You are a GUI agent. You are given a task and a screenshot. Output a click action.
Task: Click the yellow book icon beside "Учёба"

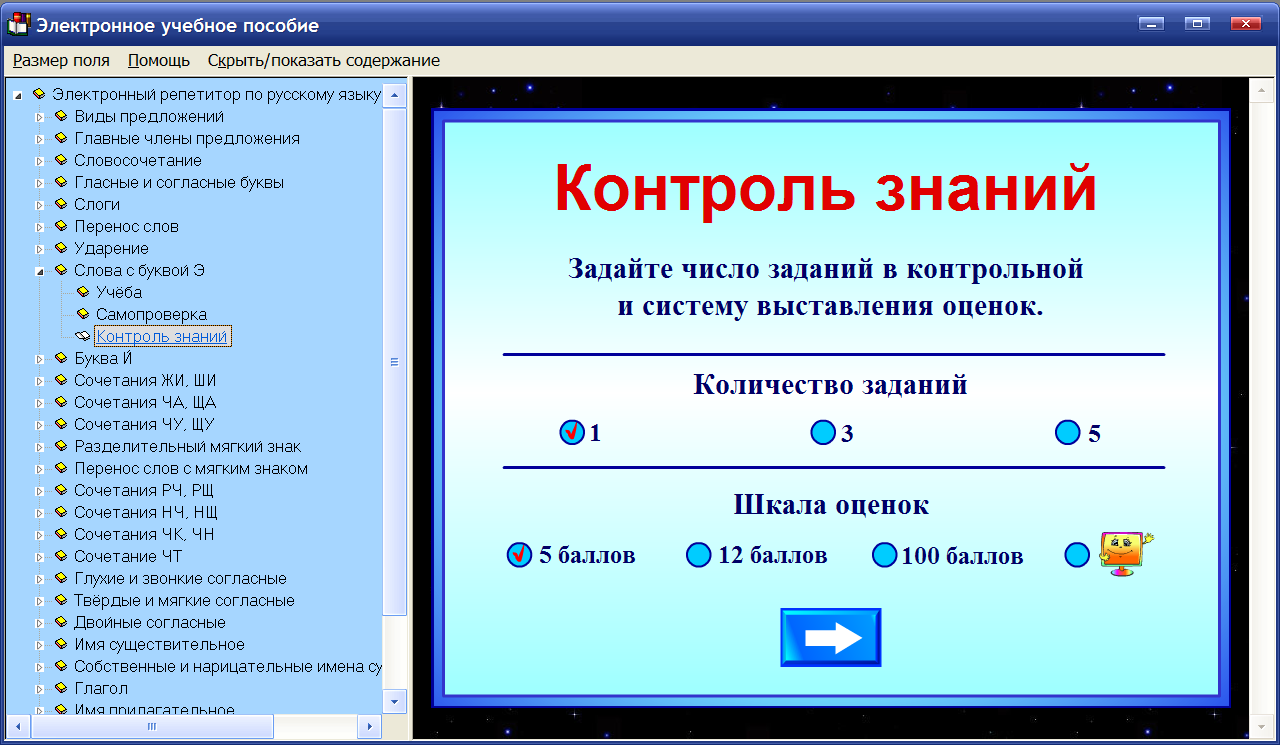(x=82, y=292)
